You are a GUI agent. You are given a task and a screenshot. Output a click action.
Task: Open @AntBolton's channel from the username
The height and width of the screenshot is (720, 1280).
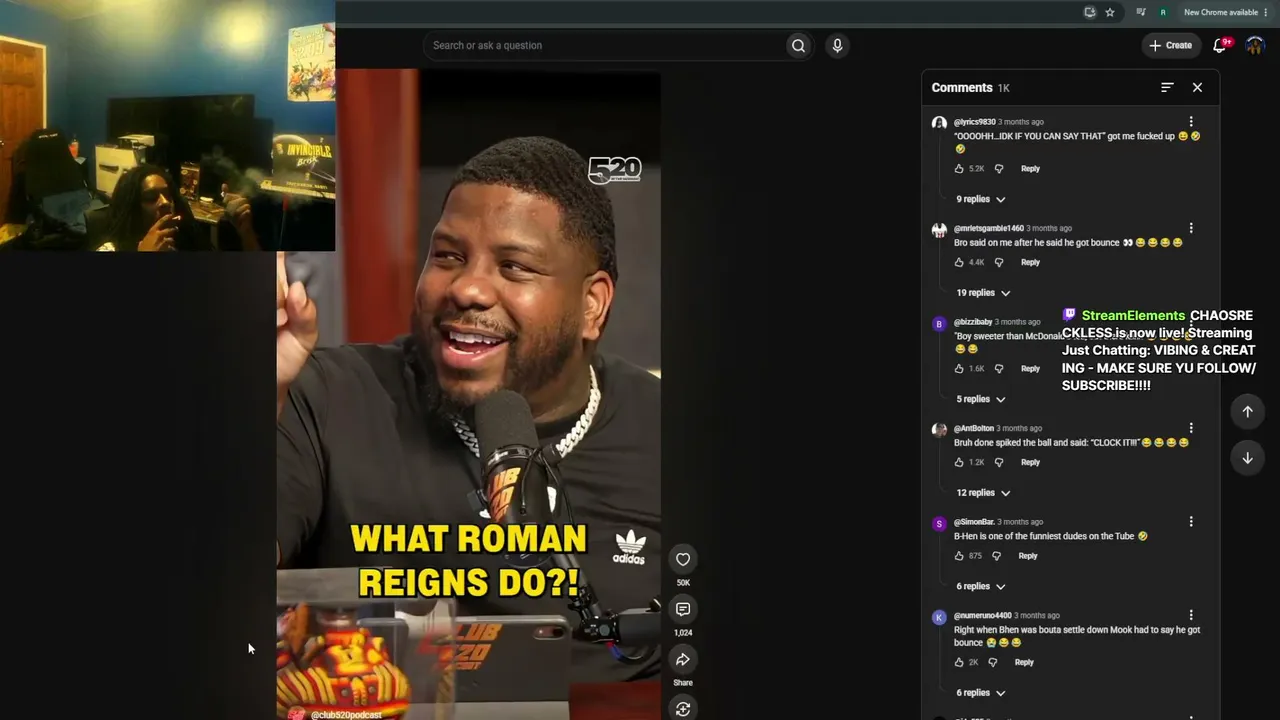pyautogui.click(x=973, y=428)
